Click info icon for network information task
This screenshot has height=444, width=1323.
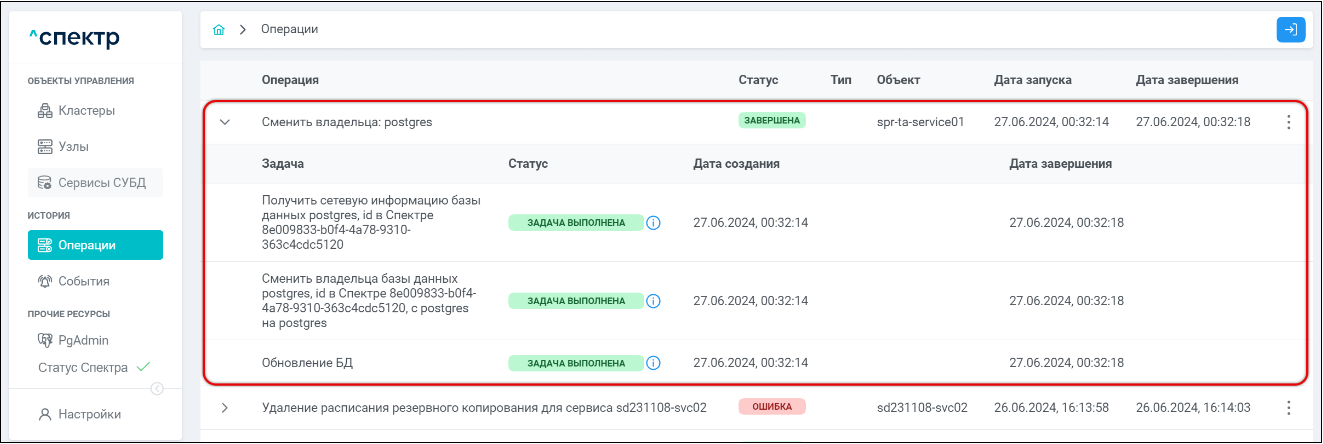pyautogui.click(x=654, y=223)
